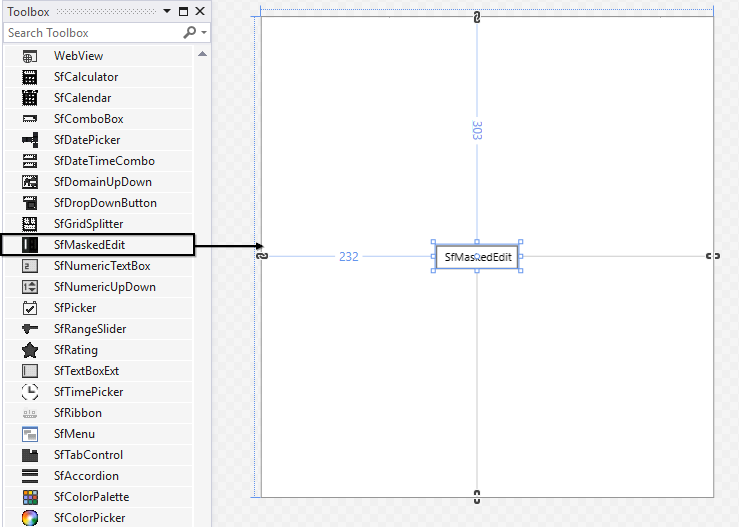Pick the SfTimePicker label
This screenshot has height=527, width=739.
click(x=88, y=392)
